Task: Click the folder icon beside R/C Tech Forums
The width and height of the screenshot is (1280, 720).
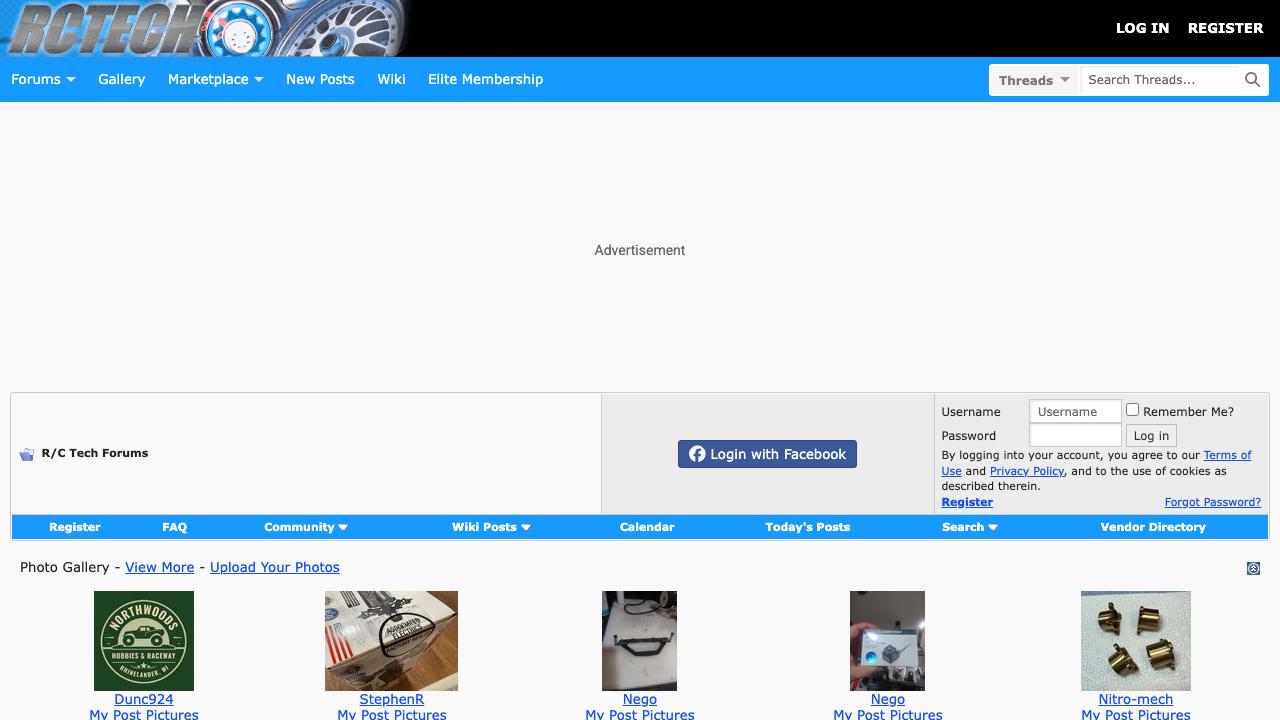Action: coord(27,454)
